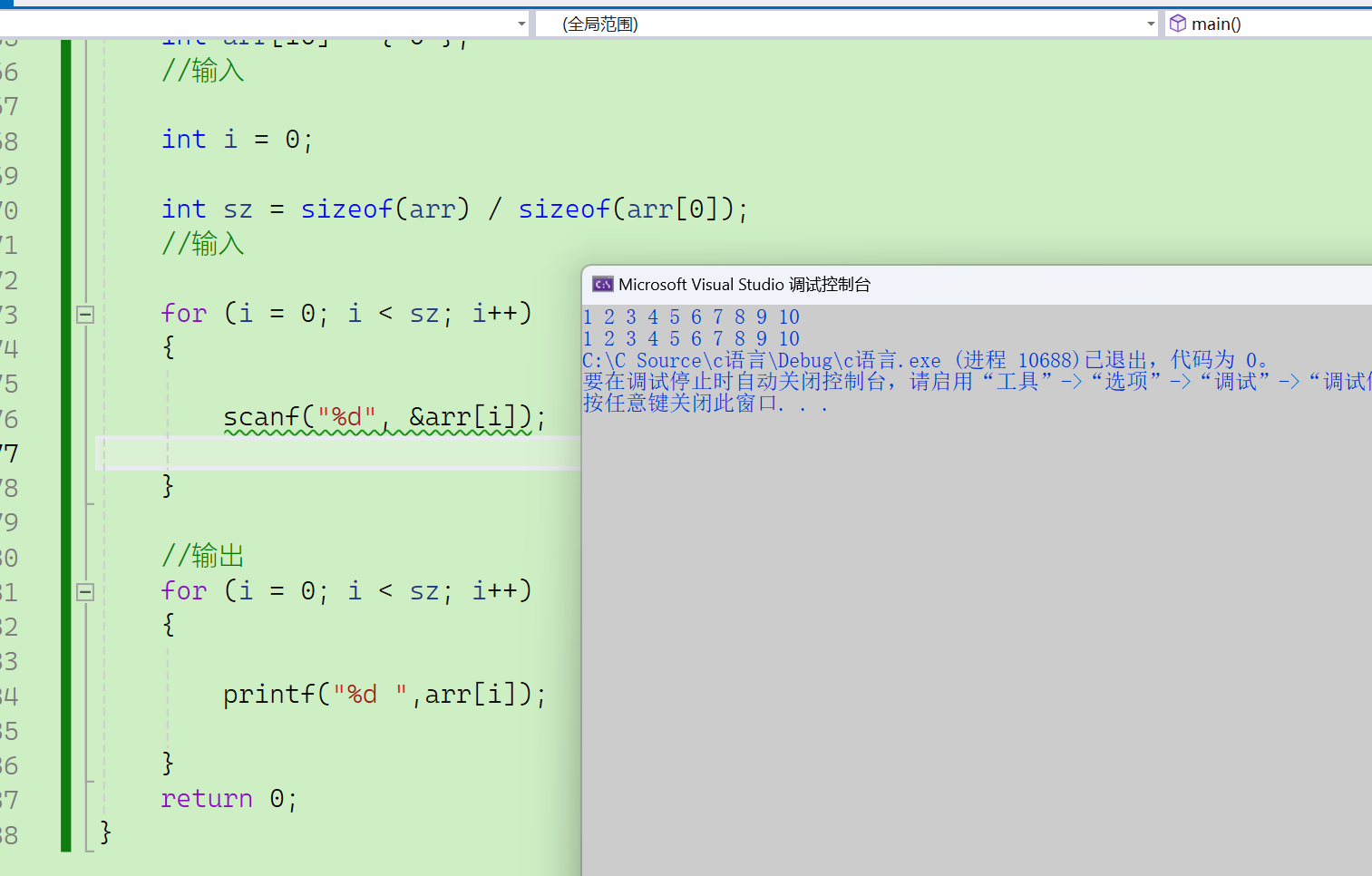
Task: Collapse the output for loop block
Action: tap(85, 592)
